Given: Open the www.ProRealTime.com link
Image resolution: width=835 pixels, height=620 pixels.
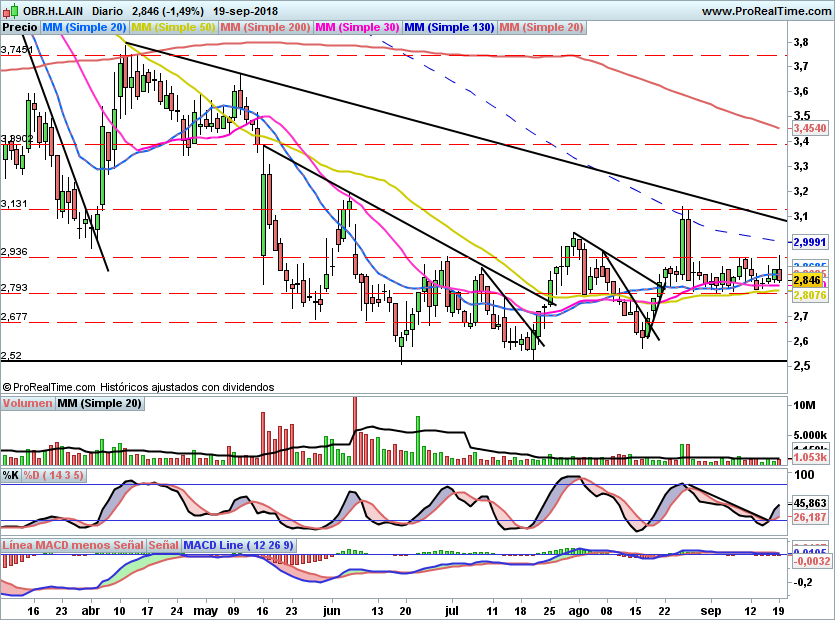Looking at the screenshot, I should tap(766, 11).
